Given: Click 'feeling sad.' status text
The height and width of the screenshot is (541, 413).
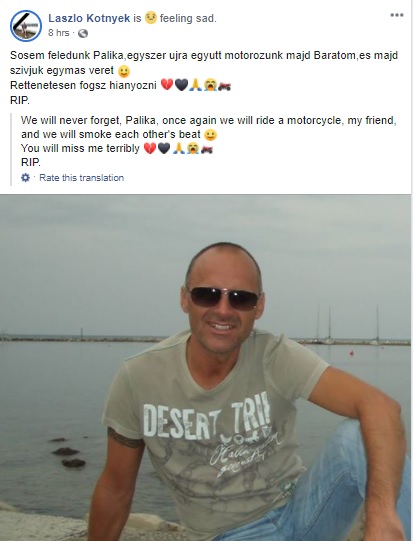Looking at the screenshot, I should click(x=188, y=18).
